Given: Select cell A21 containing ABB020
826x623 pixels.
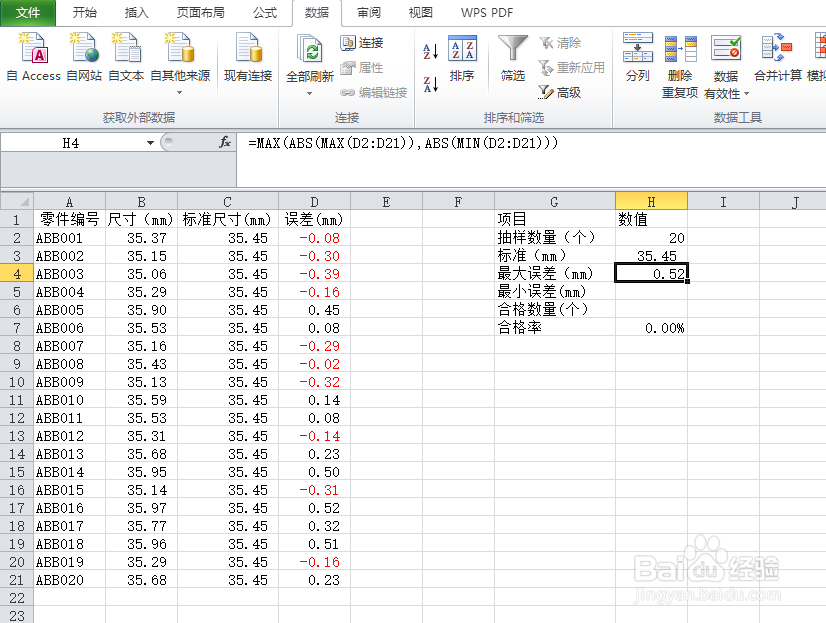Looking at the screenshot, I should click(x=70, y=580).
